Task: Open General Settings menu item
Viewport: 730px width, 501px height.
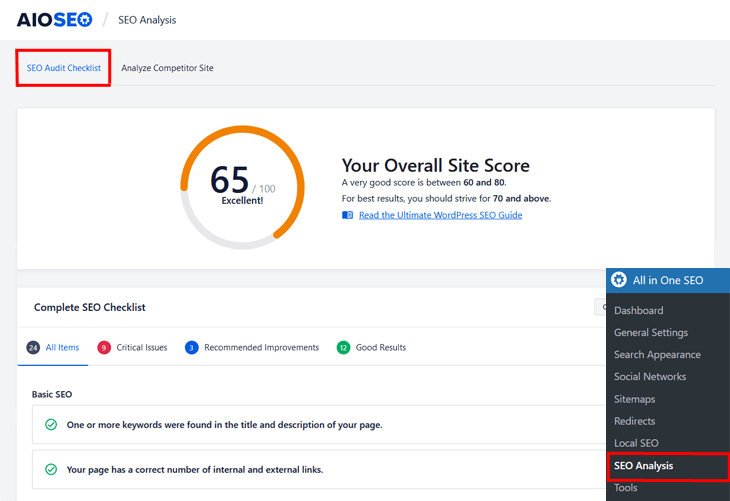Action: click(x=650, y=332)
